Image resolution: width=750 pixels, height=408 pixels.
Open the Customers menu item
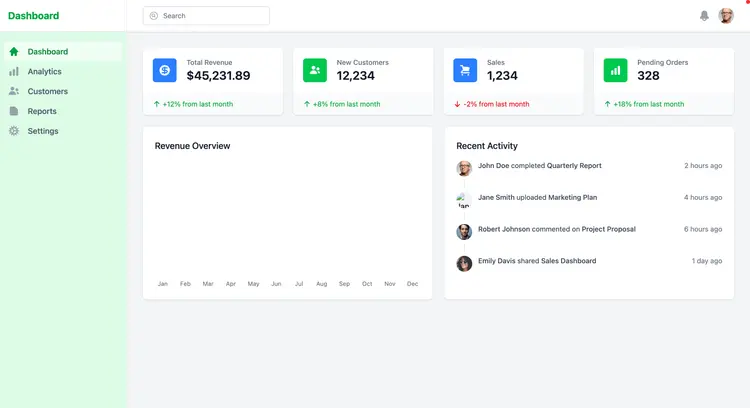tap(63, 91)
